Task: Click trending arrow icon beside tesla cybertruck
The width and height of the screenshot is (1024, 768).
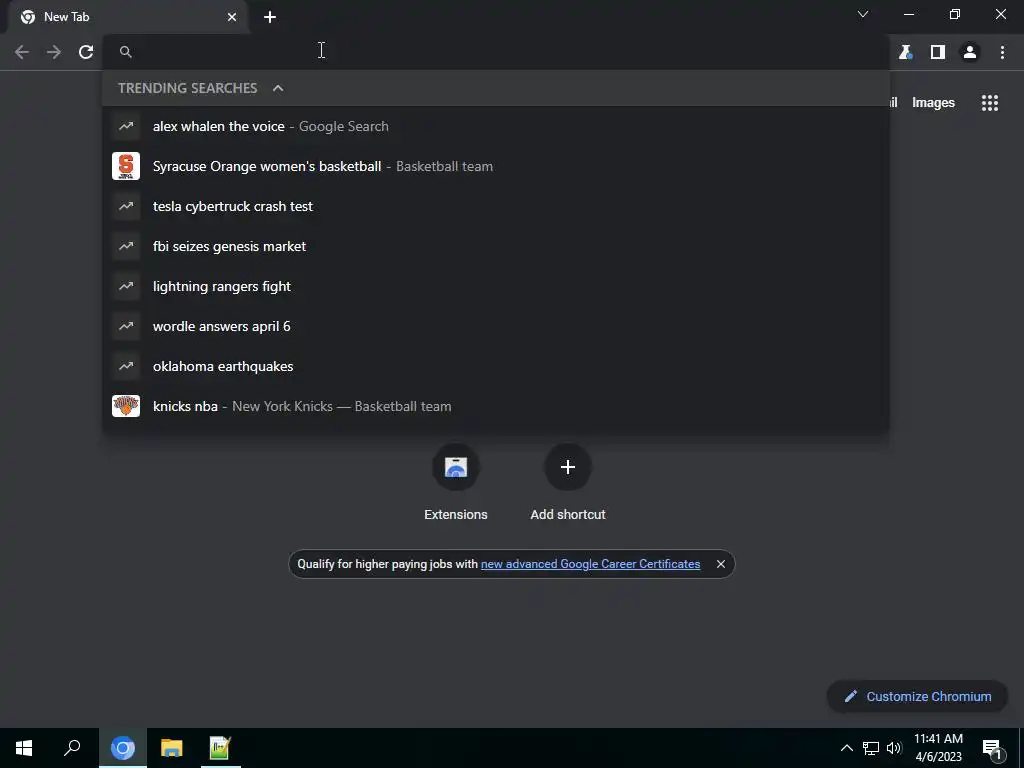Action: tap(126, 206)
